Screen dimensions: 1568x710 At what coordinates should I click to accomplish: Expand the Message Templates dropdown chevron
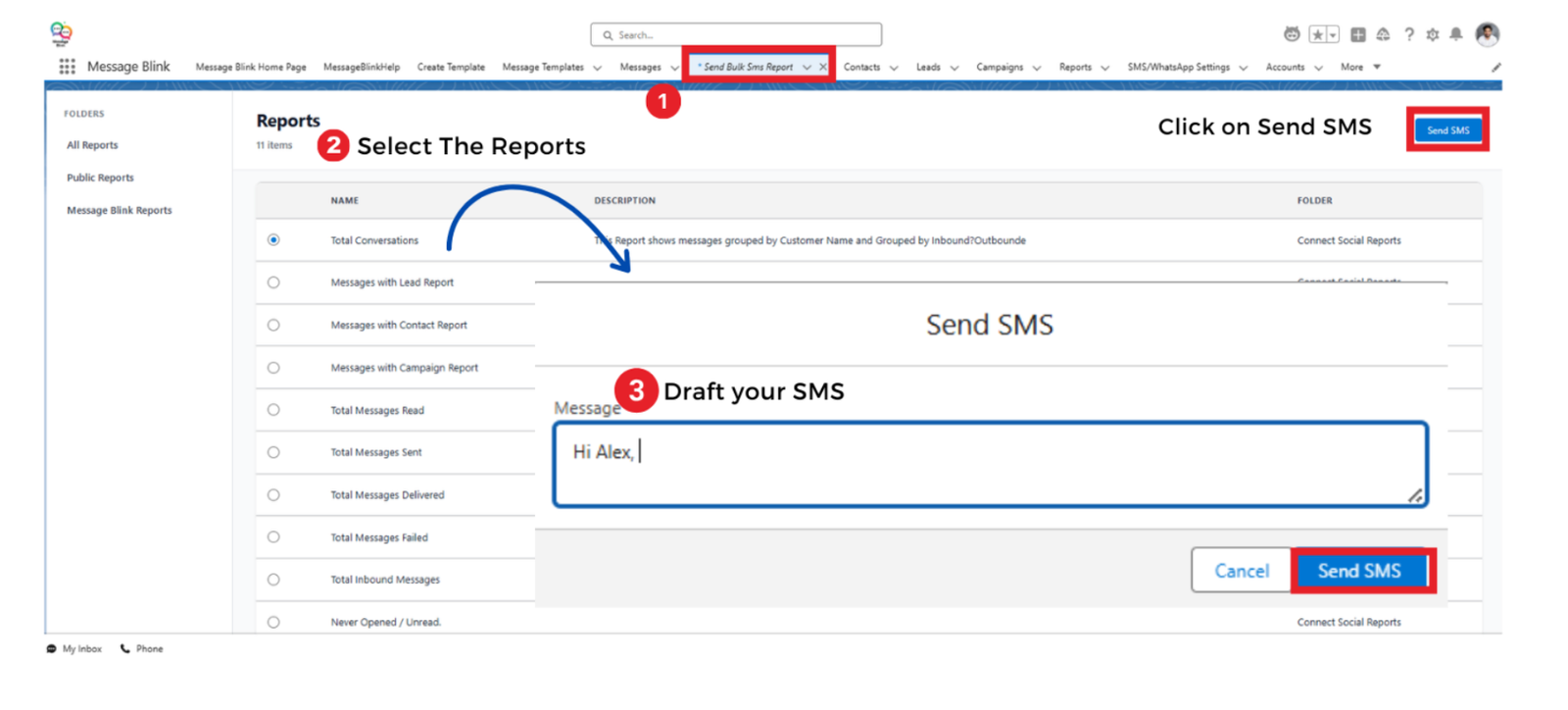click(597, 68)
